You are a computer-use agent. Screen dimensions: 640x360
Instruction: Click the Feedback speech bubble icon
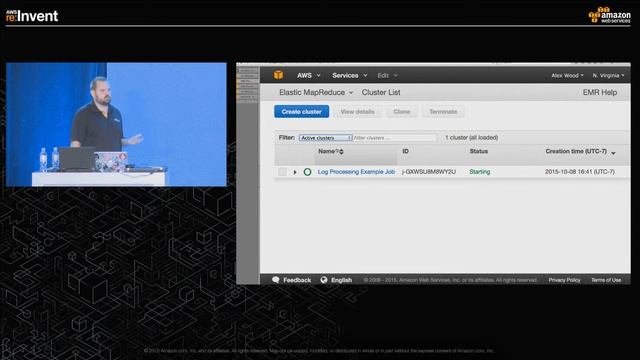click(276, 280)
